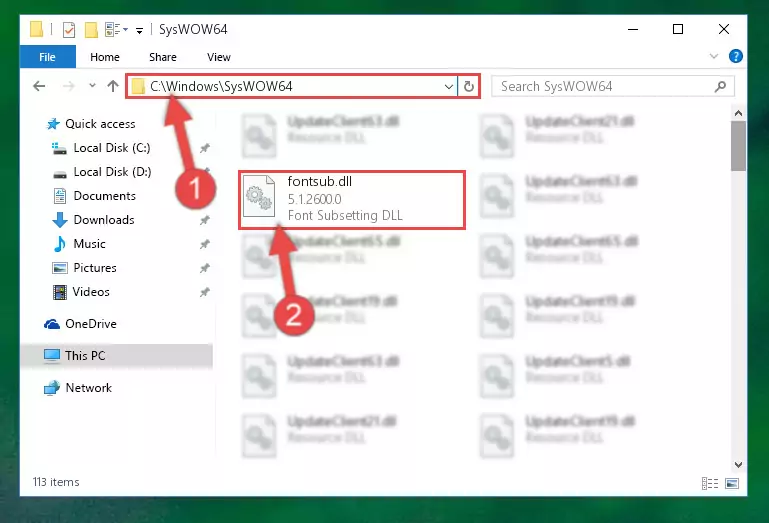Open Downloads in the navigation pane

coord(104,220)
